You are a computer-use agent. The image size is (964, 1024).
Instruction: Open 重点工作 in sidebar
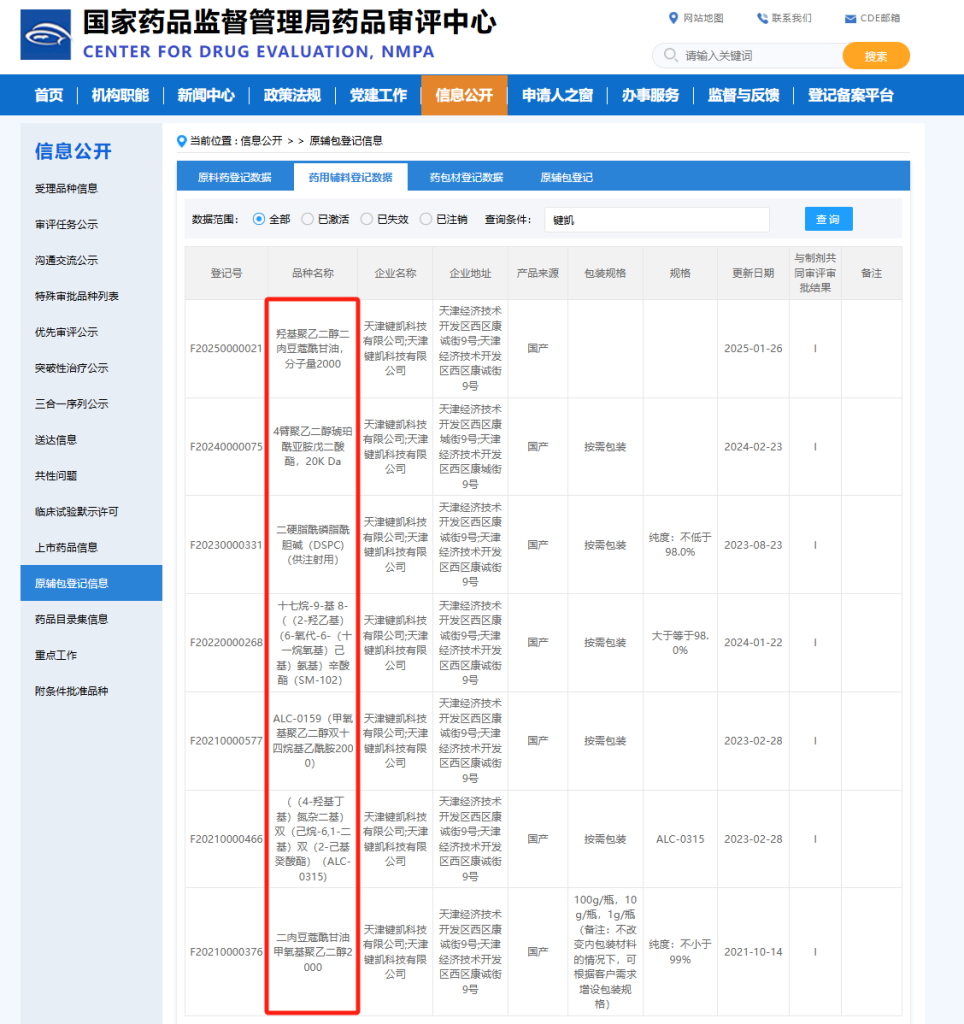click(x=56, y=655)
